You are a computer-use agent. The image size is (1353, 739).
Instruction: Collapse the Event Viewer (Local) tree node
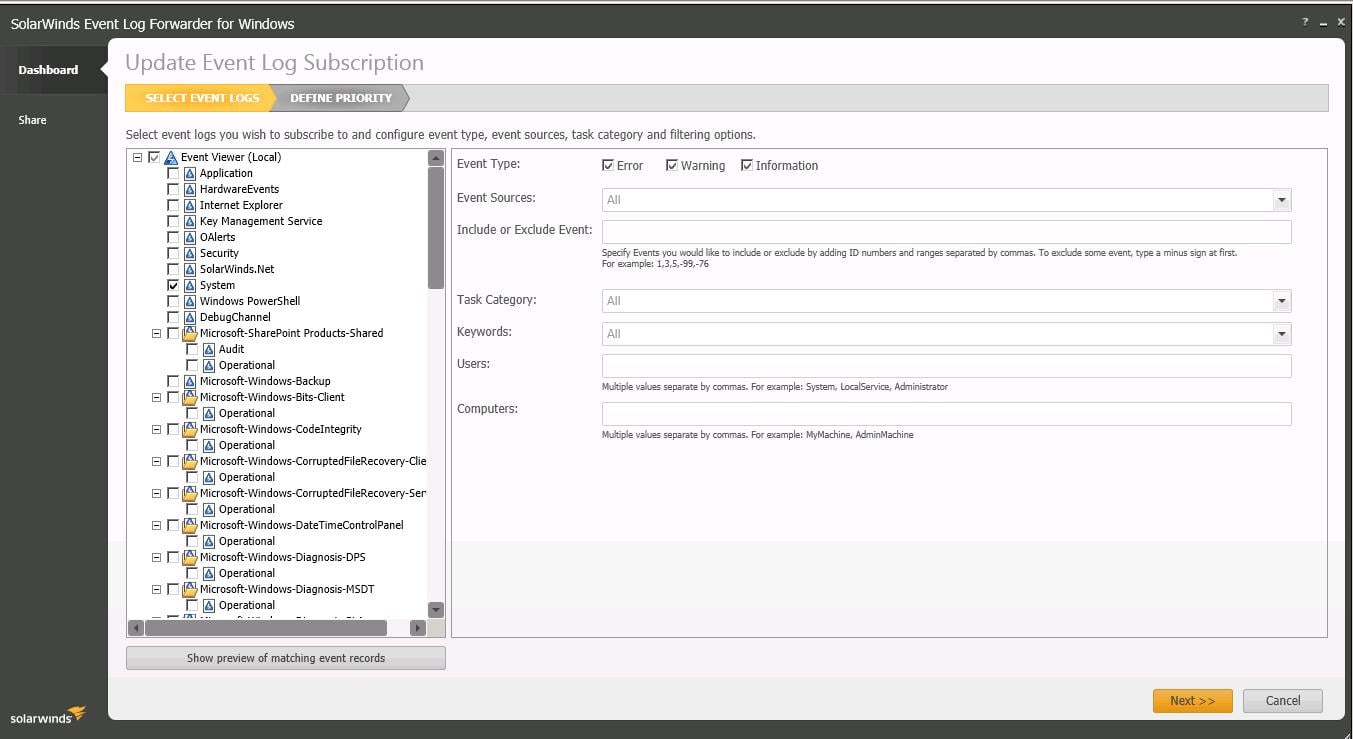coord(137,157)
